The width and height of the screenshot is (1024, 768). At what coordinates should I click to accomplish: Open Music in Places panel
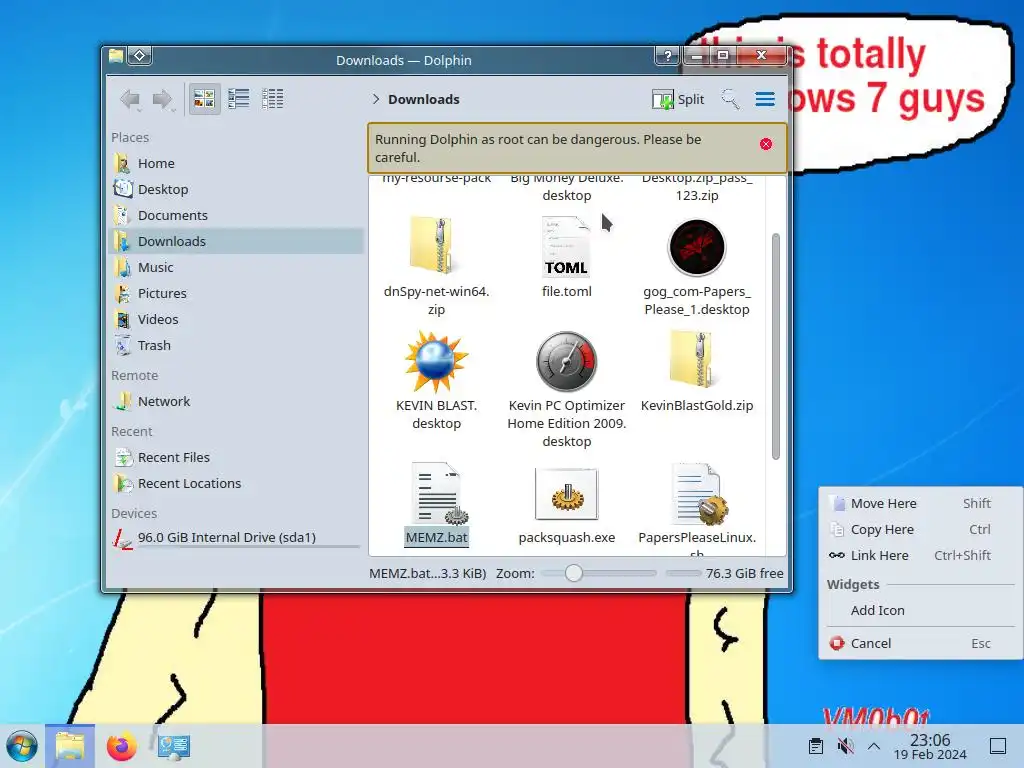[x=236, y=268]
